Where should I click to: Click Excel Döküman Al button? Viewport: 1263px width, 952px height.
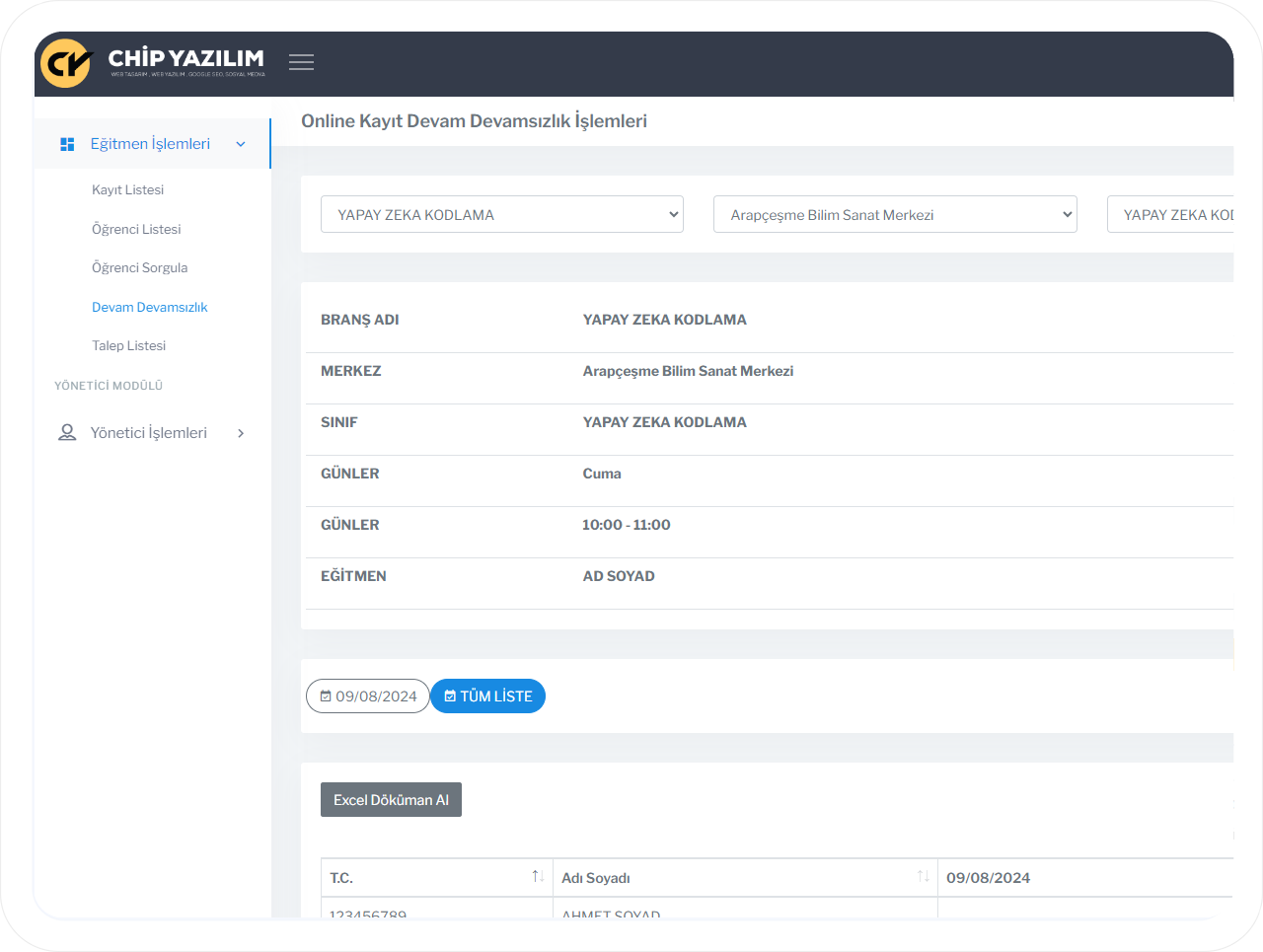pyautogui.click(x=391, y=799)
